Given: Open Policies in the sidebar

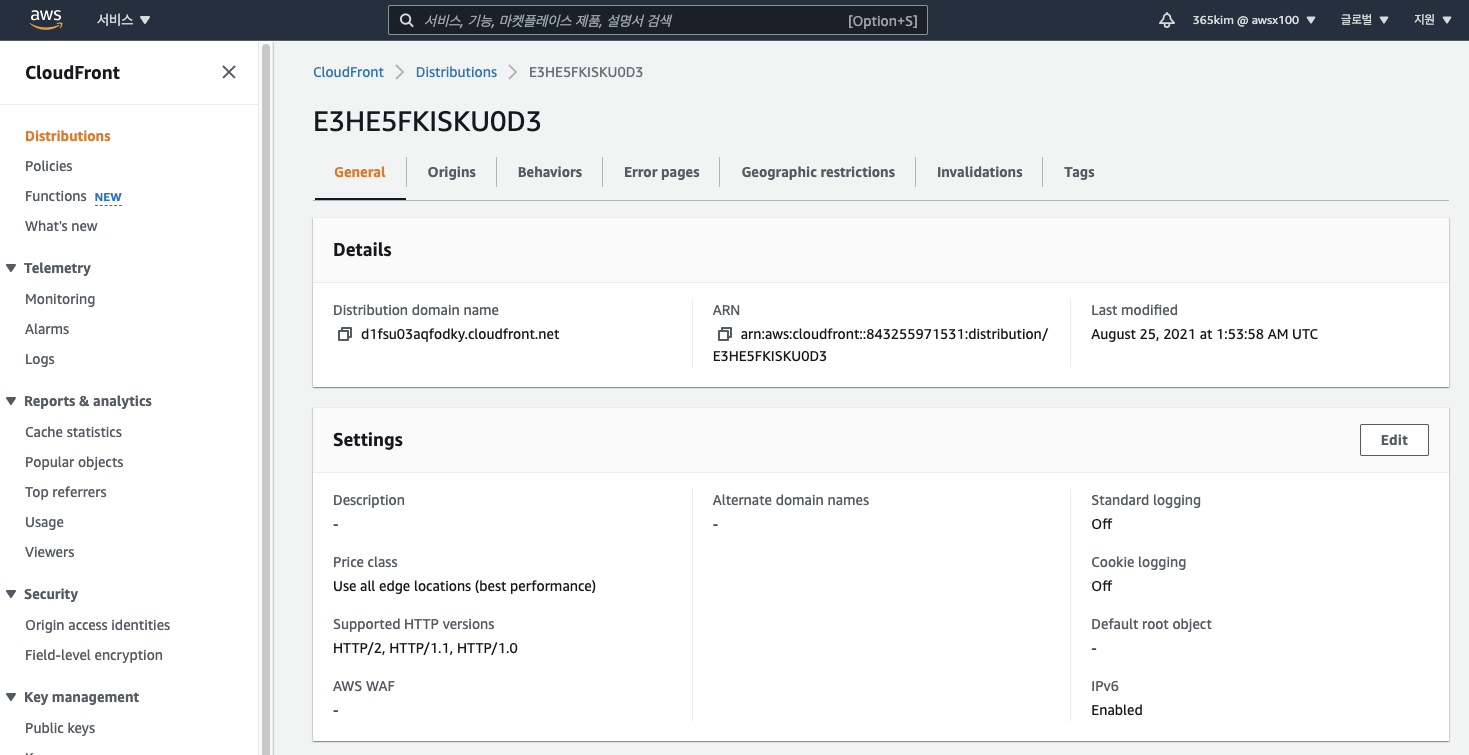Looking at the screenshot, I should point(49,166).
